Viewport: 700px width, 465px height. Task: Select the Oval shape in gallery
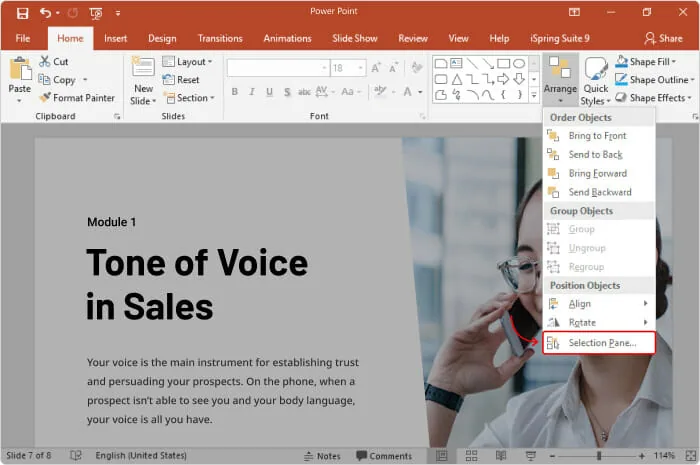(x=519, y=63)
